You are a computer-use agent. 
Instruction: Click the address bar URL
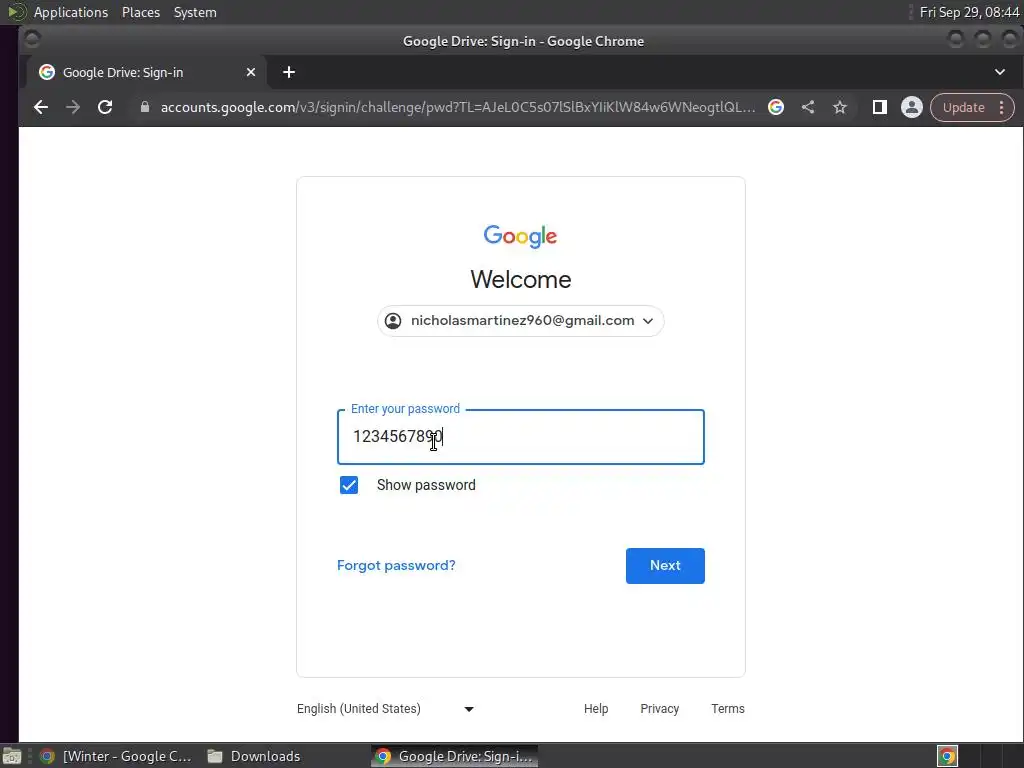(x=458, y=107)
